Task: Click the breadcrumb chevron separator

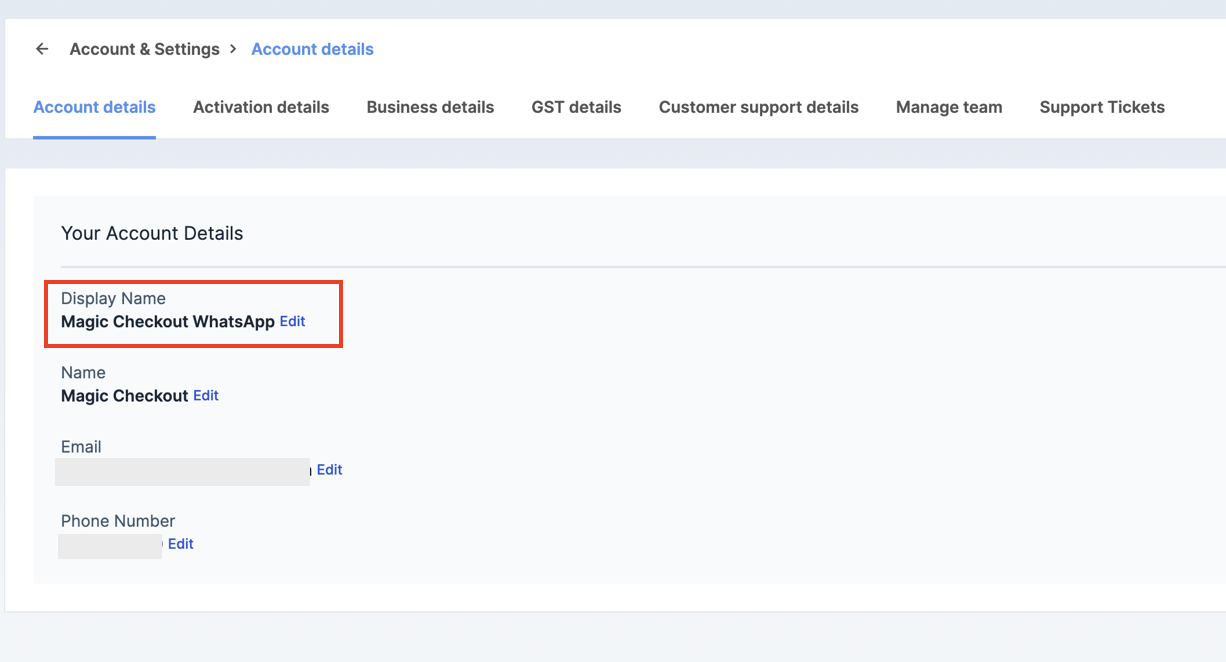Action: pyautogui.click(x=233, y=48)
